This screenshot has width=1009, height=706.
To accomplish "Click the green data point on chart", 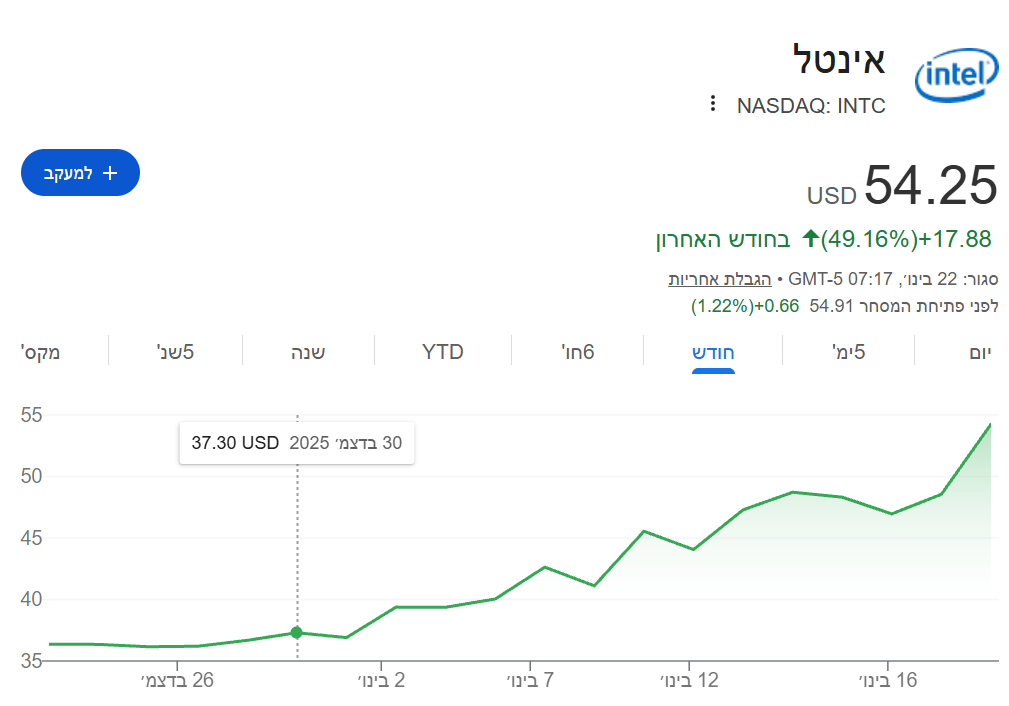I will pos(297,632).
